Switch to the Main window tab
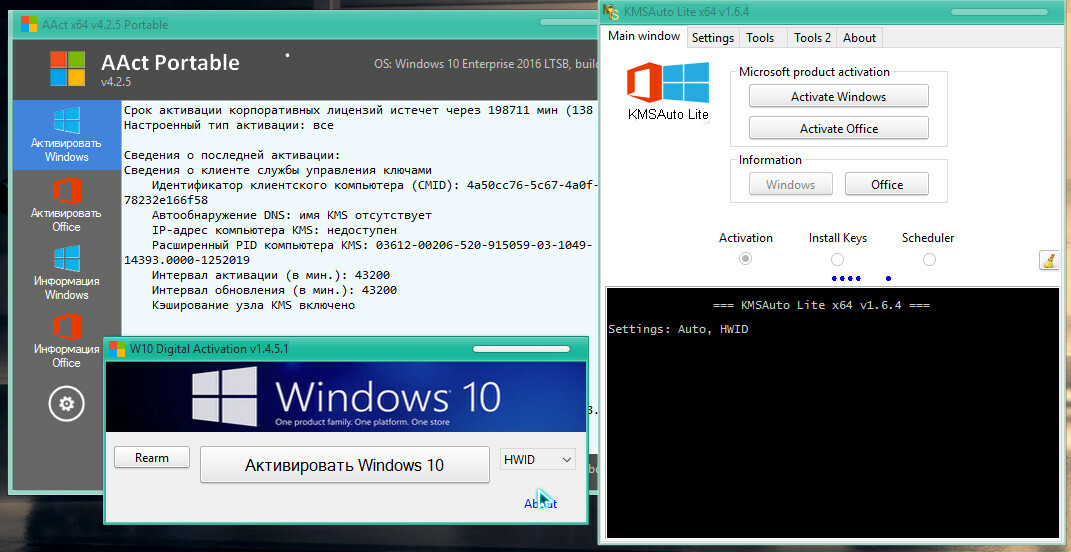The image size is (1071, 552). [x=644, y=36]
